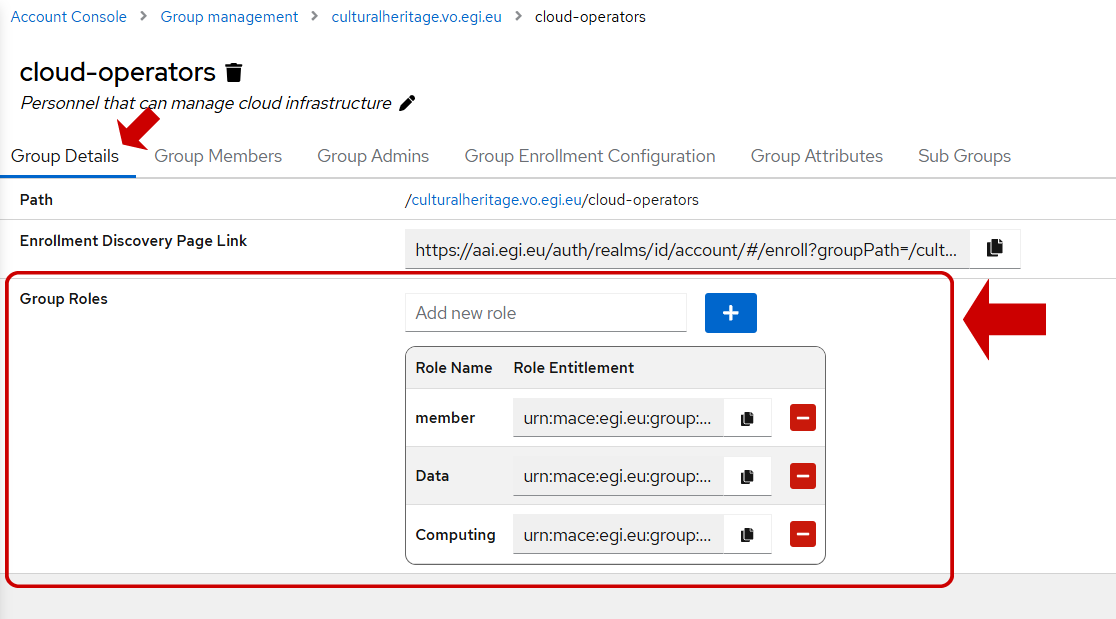
Task: Click the 'Role Entitlement' column header
Action: (574, 368)
